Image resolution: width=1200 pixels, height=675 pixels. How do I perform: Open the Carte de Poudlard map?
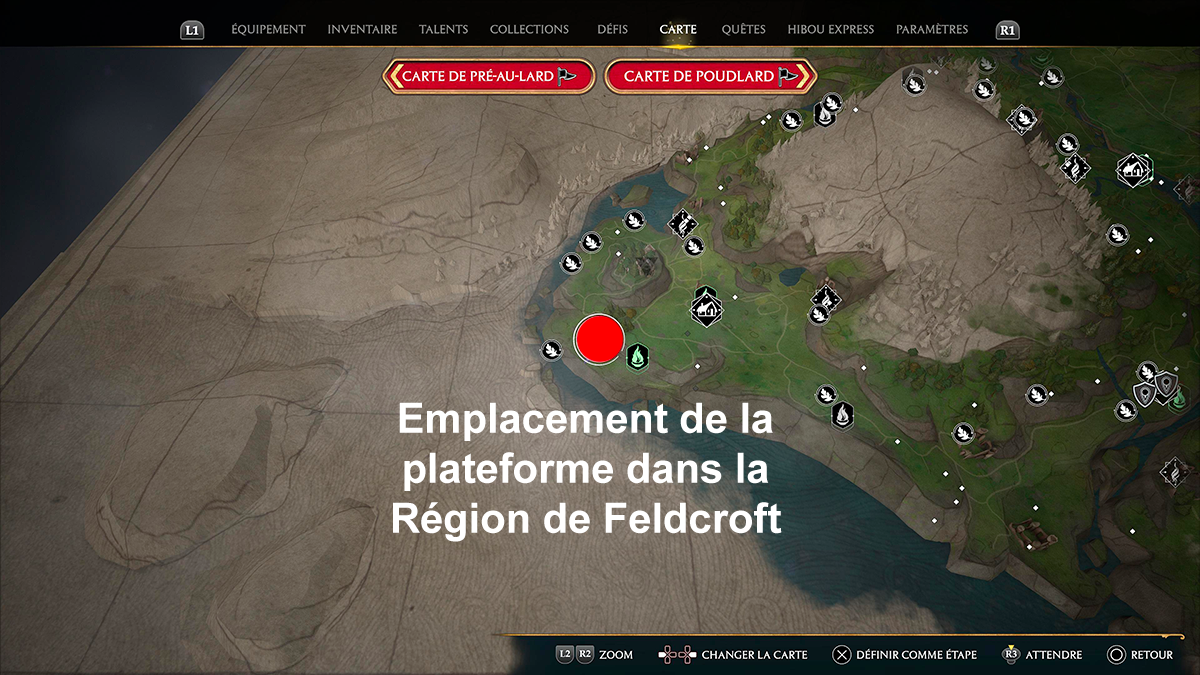click(x=711, y=76)
